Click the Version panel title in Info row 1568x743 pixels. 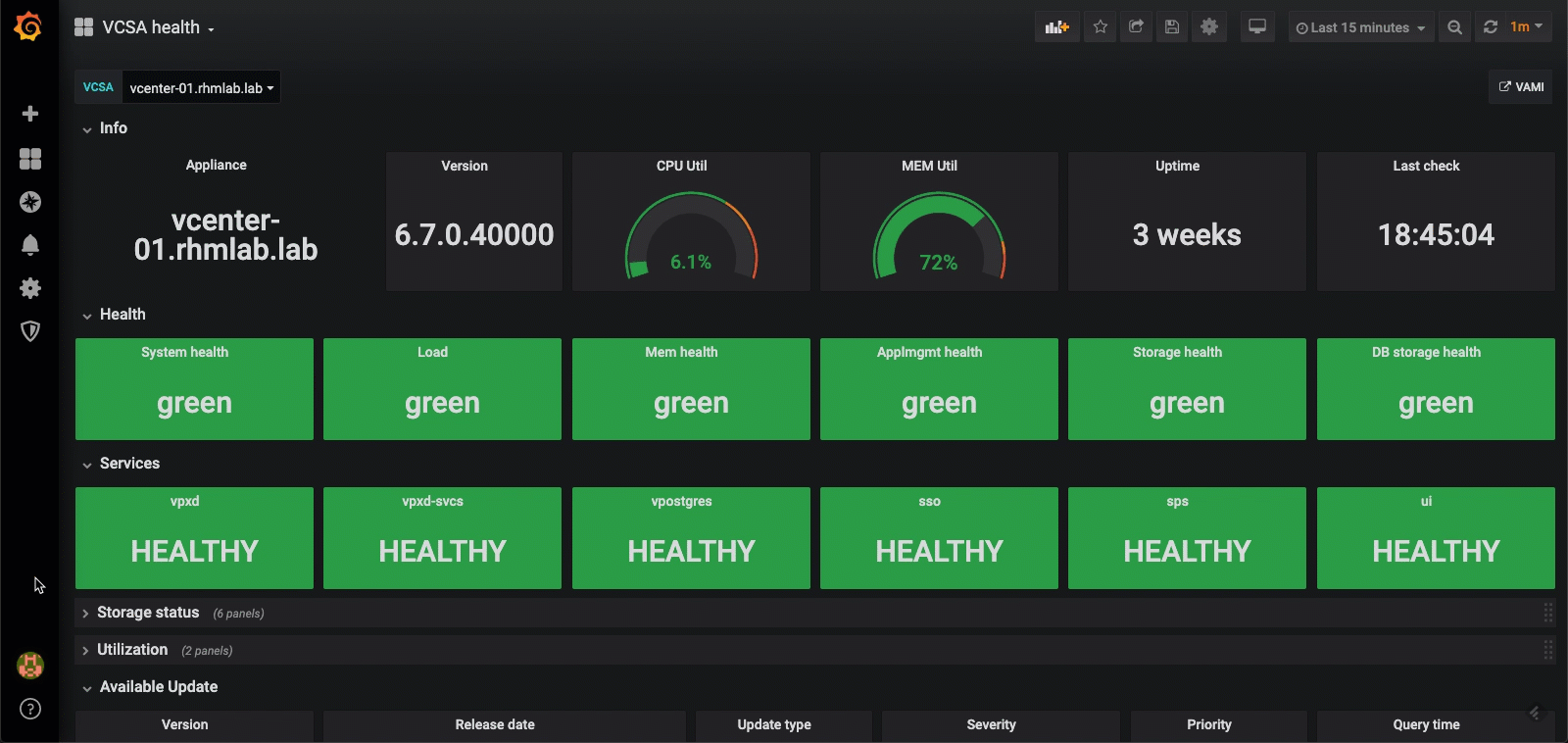point(465,166)
